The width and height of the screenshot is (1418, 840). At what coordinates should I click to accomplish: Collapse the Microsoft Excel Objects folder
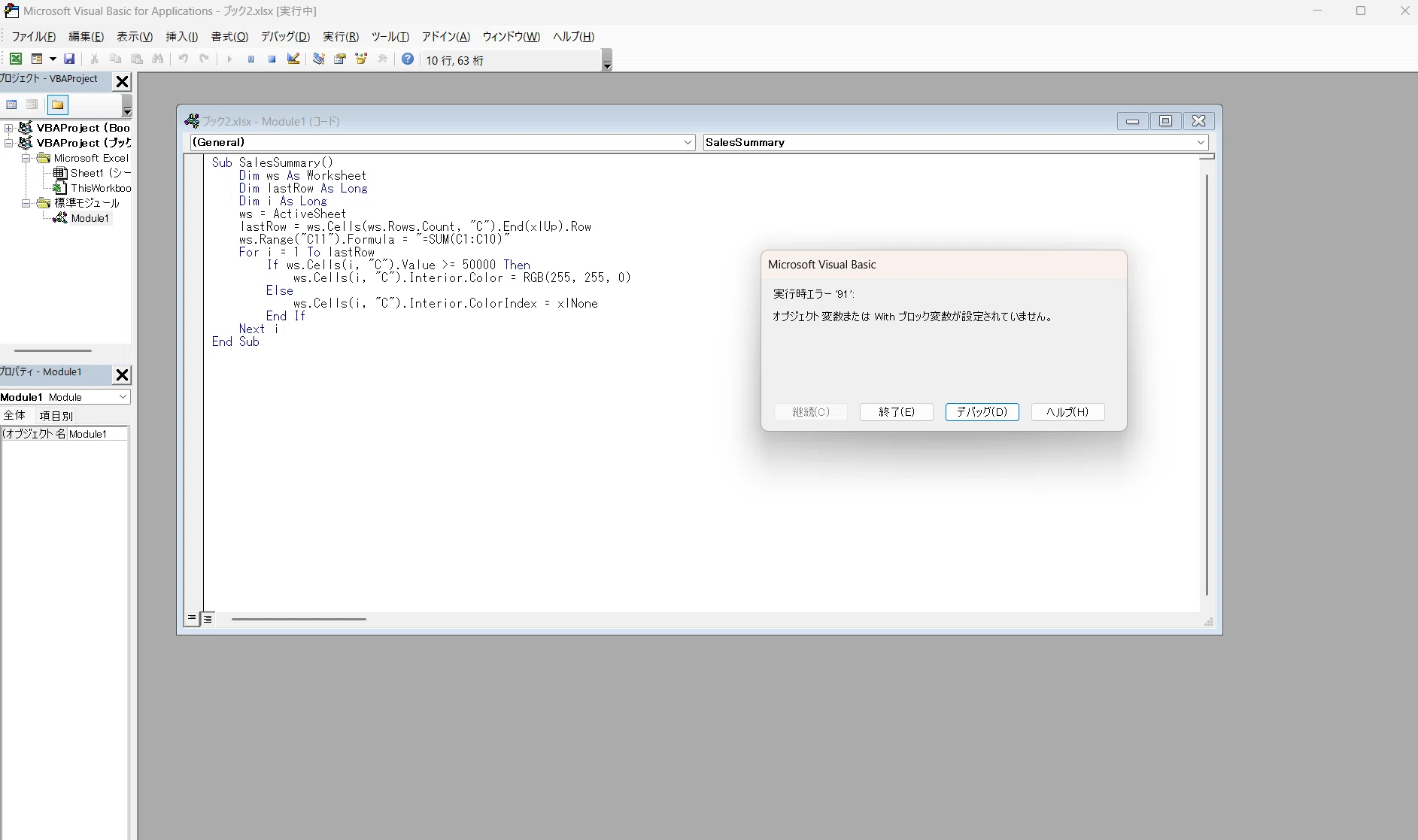coord(26,158)
